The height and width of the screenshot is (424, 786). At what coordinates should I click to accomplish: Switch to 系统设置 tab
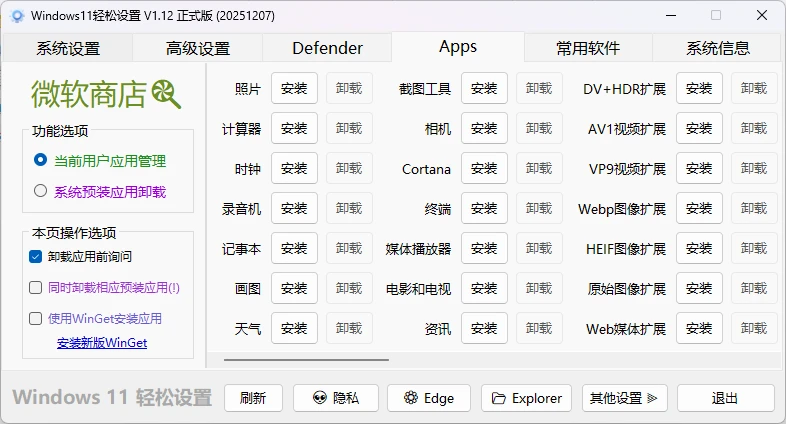pos(68,48)
